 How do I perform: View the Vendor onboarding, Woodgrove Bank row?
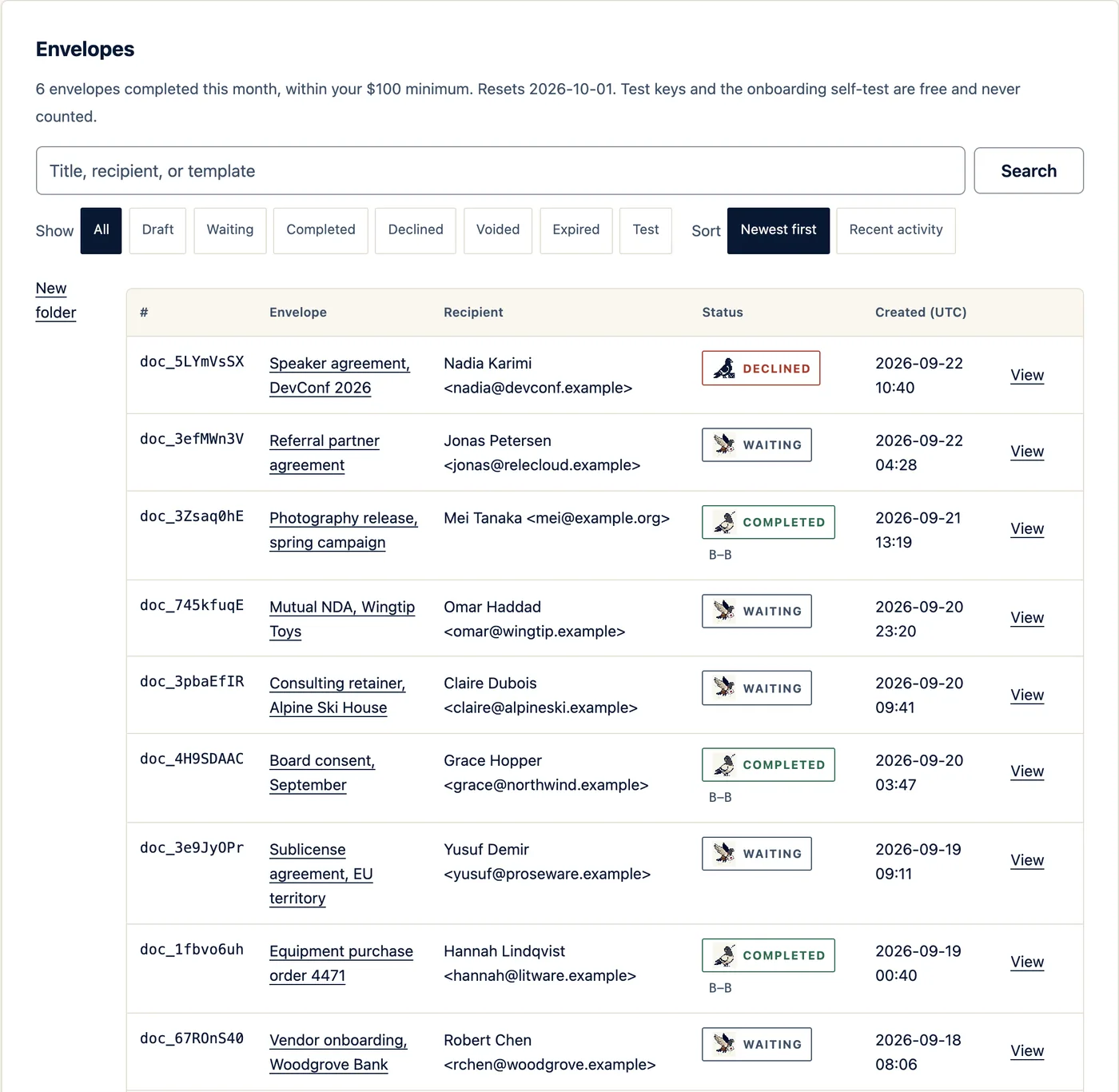coord(1027,1050)
